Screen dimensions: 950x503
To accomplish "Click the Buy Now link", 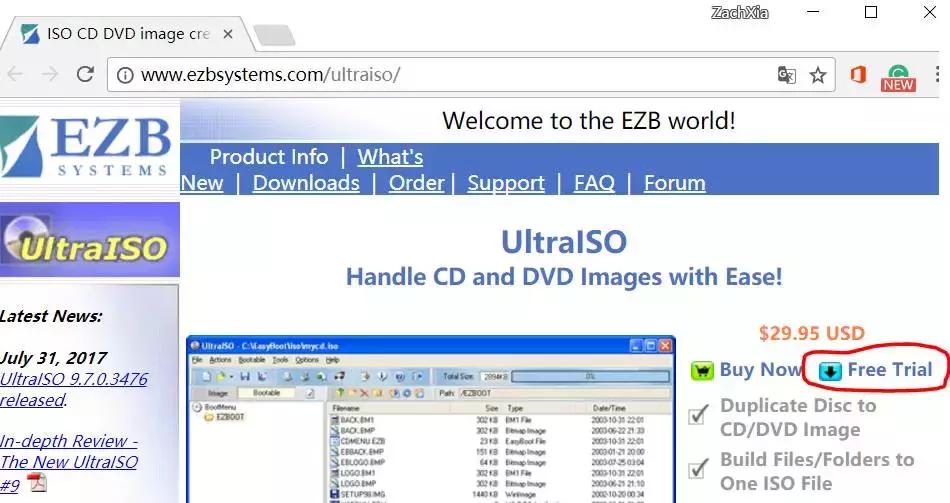I will pos(760,370).
